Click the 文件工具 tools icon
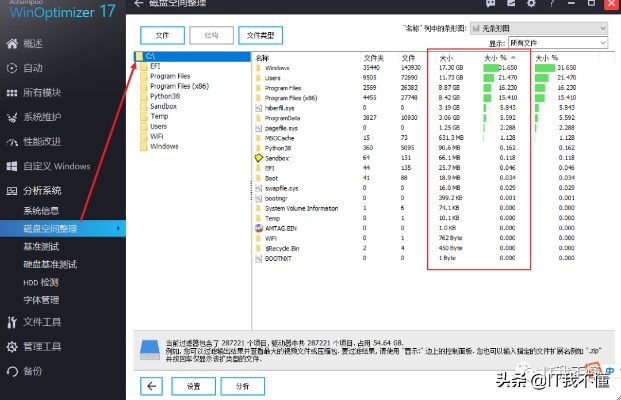The height and width of the screenshot is (400, 621). (x=11, y=322)
